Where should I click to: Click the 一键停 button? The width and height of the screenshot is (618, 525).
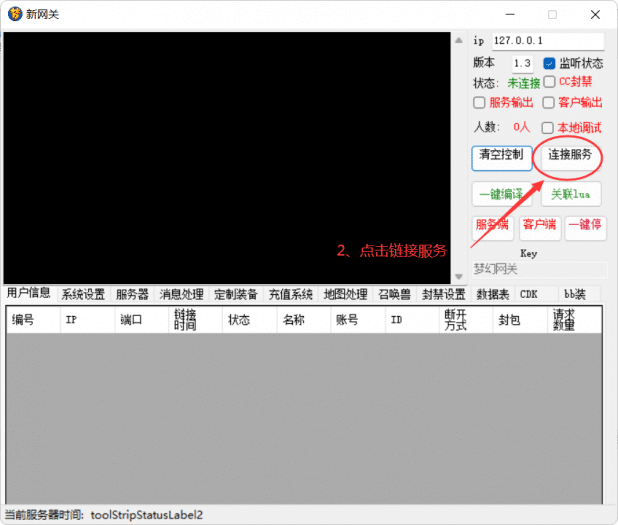[585, 228]
